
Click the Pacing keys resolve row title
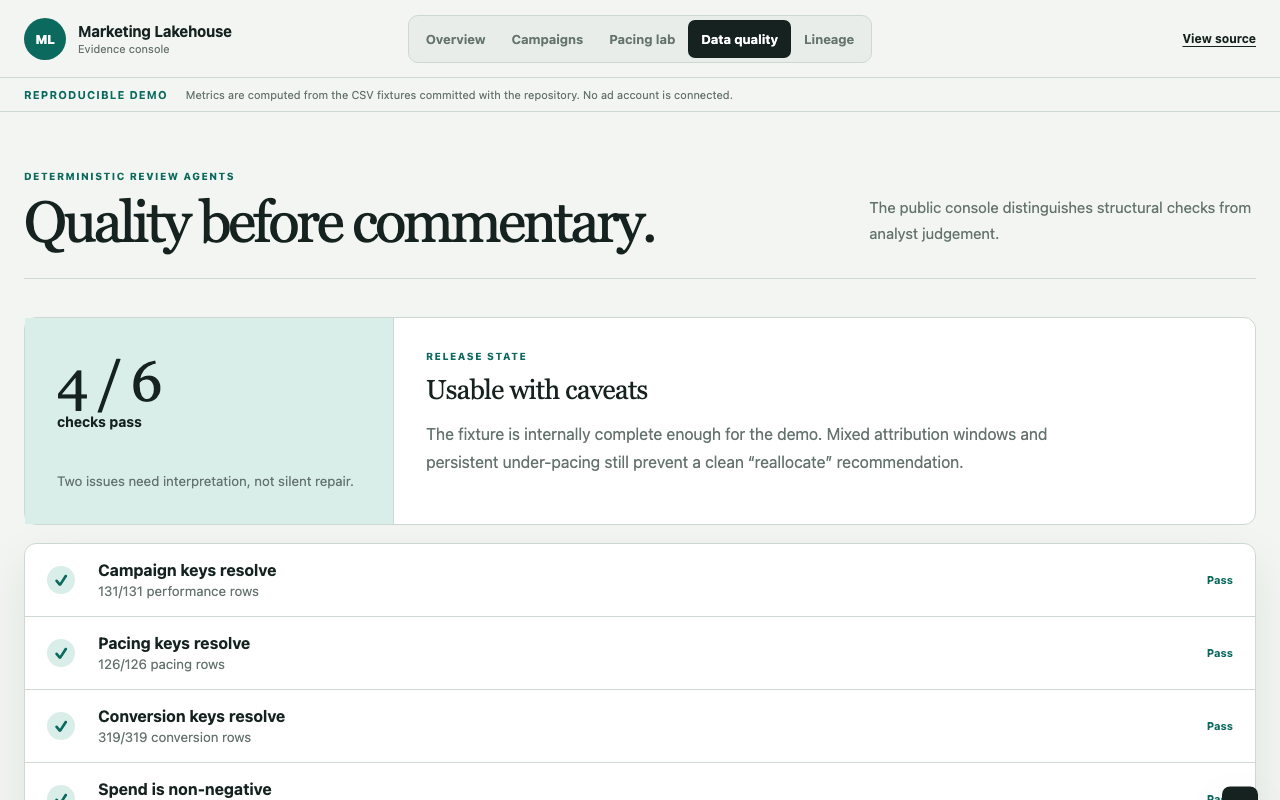tap(174, 643)
